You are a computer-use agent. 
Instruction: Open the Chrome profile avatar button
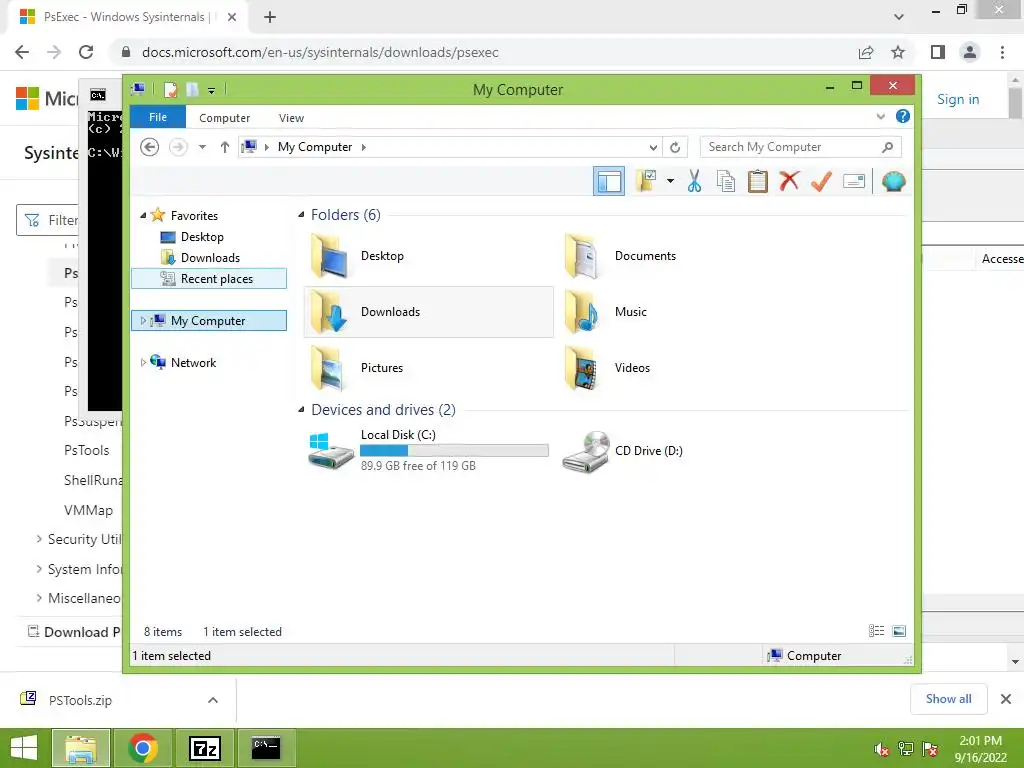(x=970, y=52)
